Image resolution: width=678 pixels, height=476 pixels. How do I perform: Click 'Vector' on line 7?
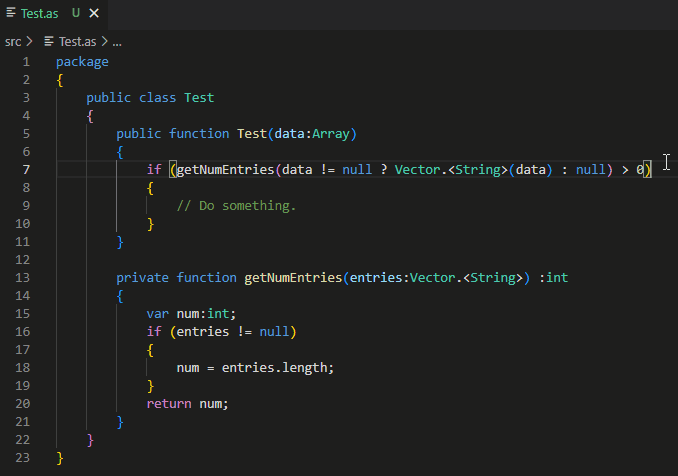[417, 169]
